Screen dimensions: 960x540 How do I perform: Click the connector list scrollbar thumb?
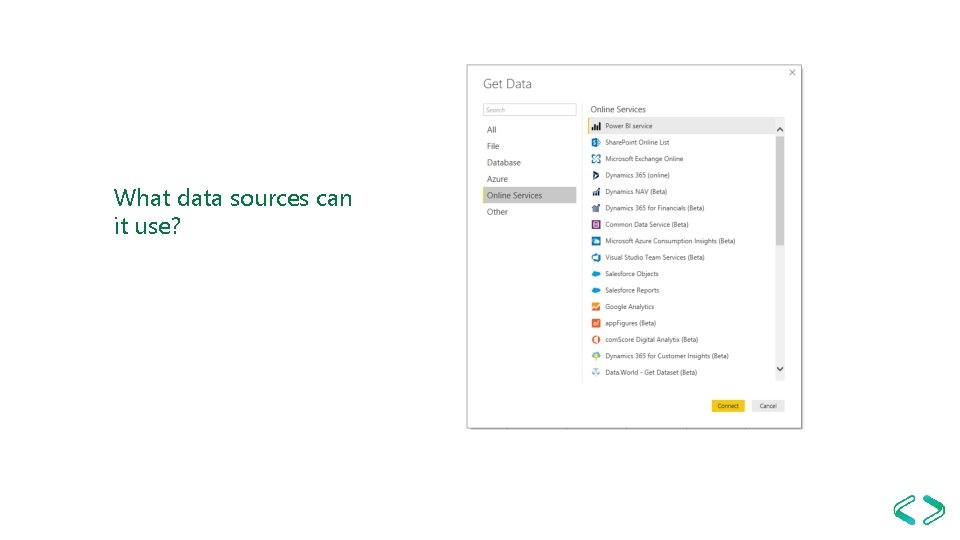(x=779, y=191)
